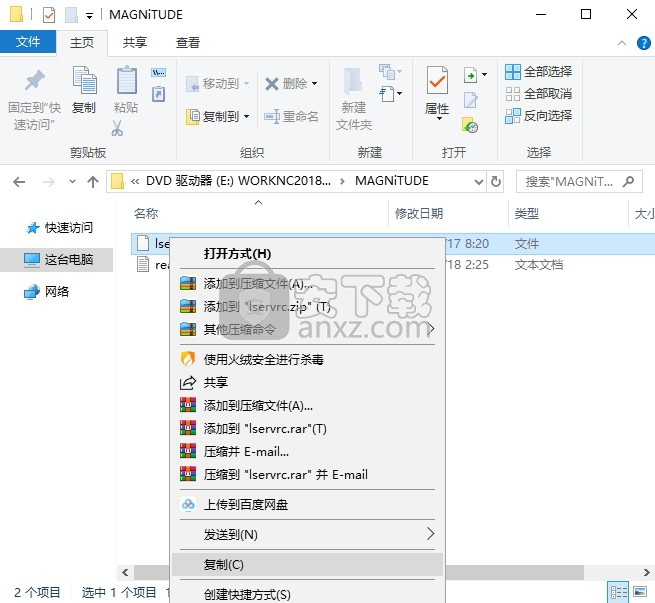Click the Paste shortcut icon
655x603 pixels.
158,94
